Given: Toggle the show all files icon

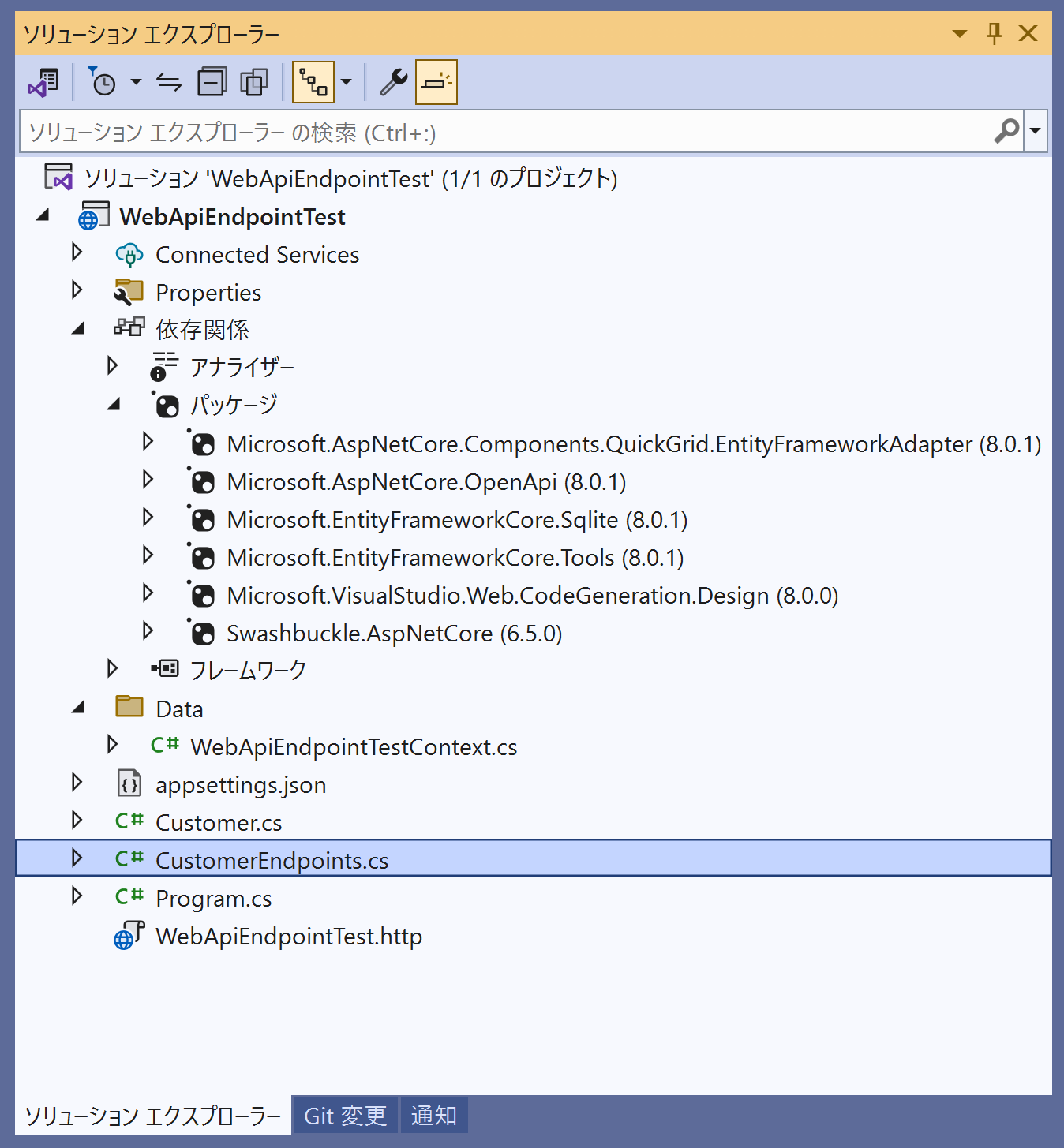Looking at the screenshot, I should [254, 82].
